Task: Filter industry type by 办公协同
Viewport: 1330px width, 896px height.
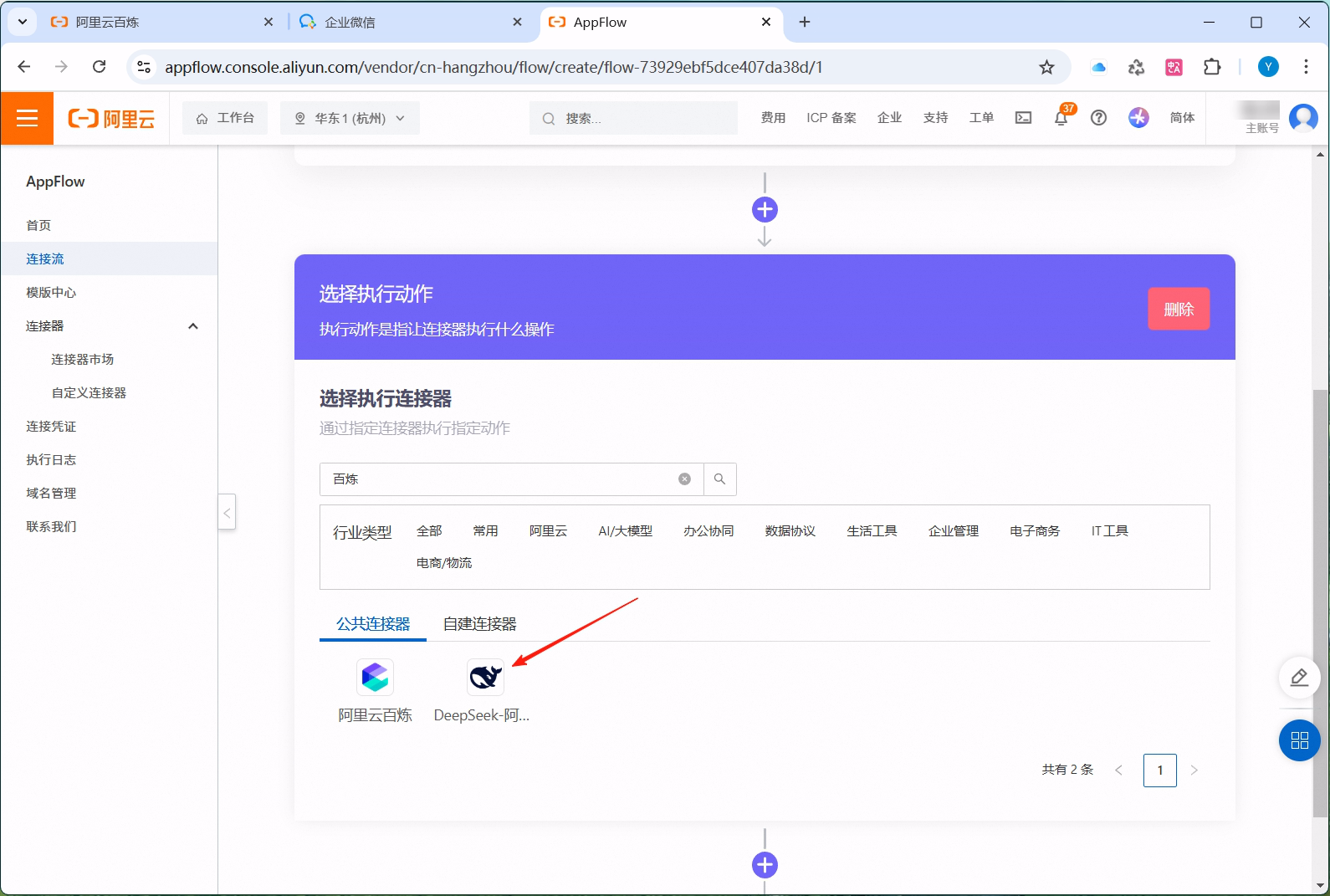Action: (x=708, y=530)
